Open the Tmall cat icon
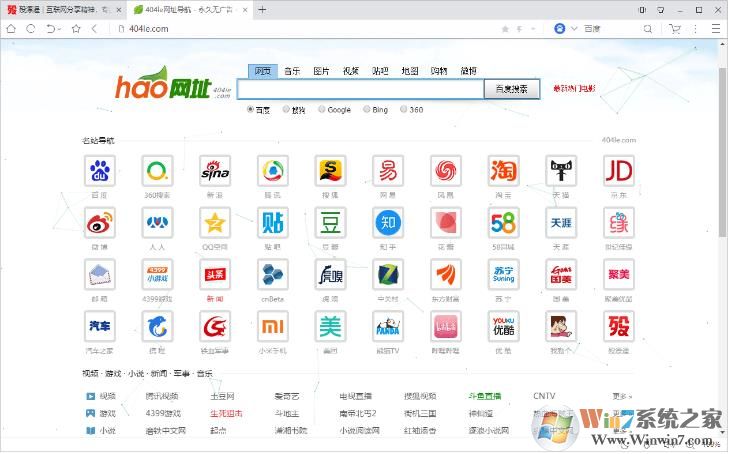729x454 pixels. tap(561, 171)
